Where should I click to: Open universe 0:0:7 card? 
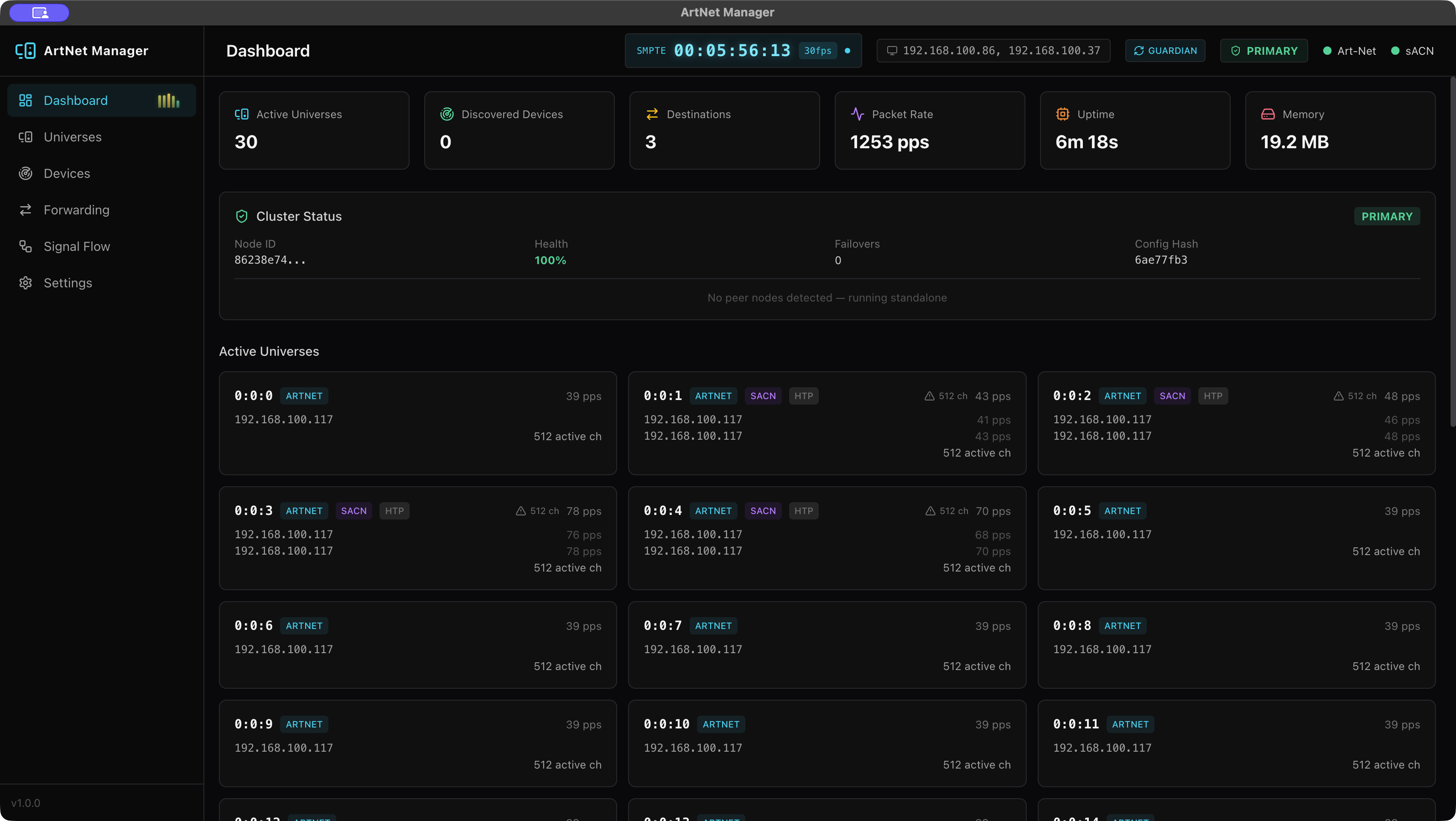(827, 644)
